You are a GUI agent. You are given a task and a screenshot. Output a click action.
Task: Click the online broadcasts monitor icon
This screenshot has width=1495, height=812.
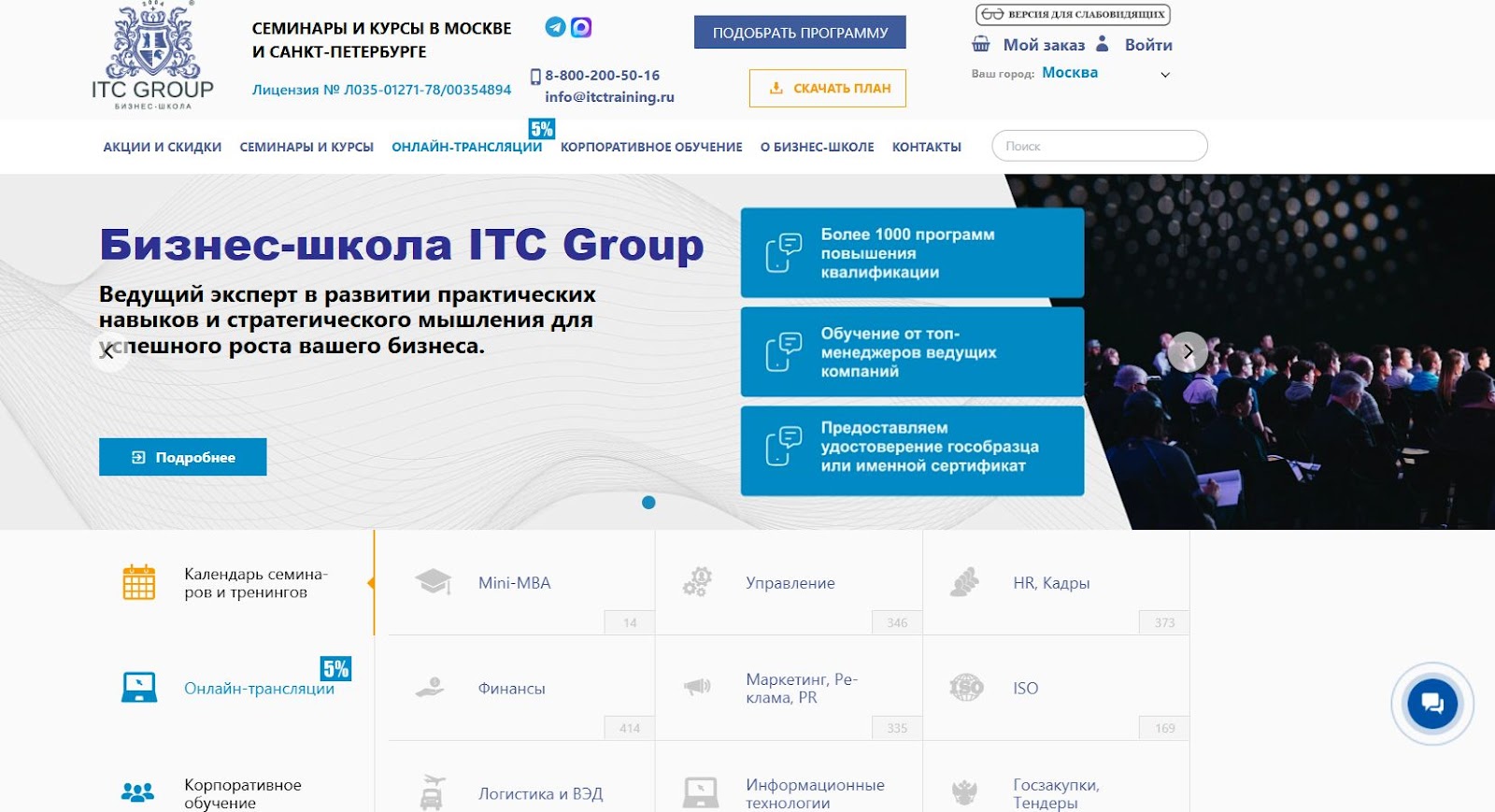pyautogui.click(x=139, y=688)
